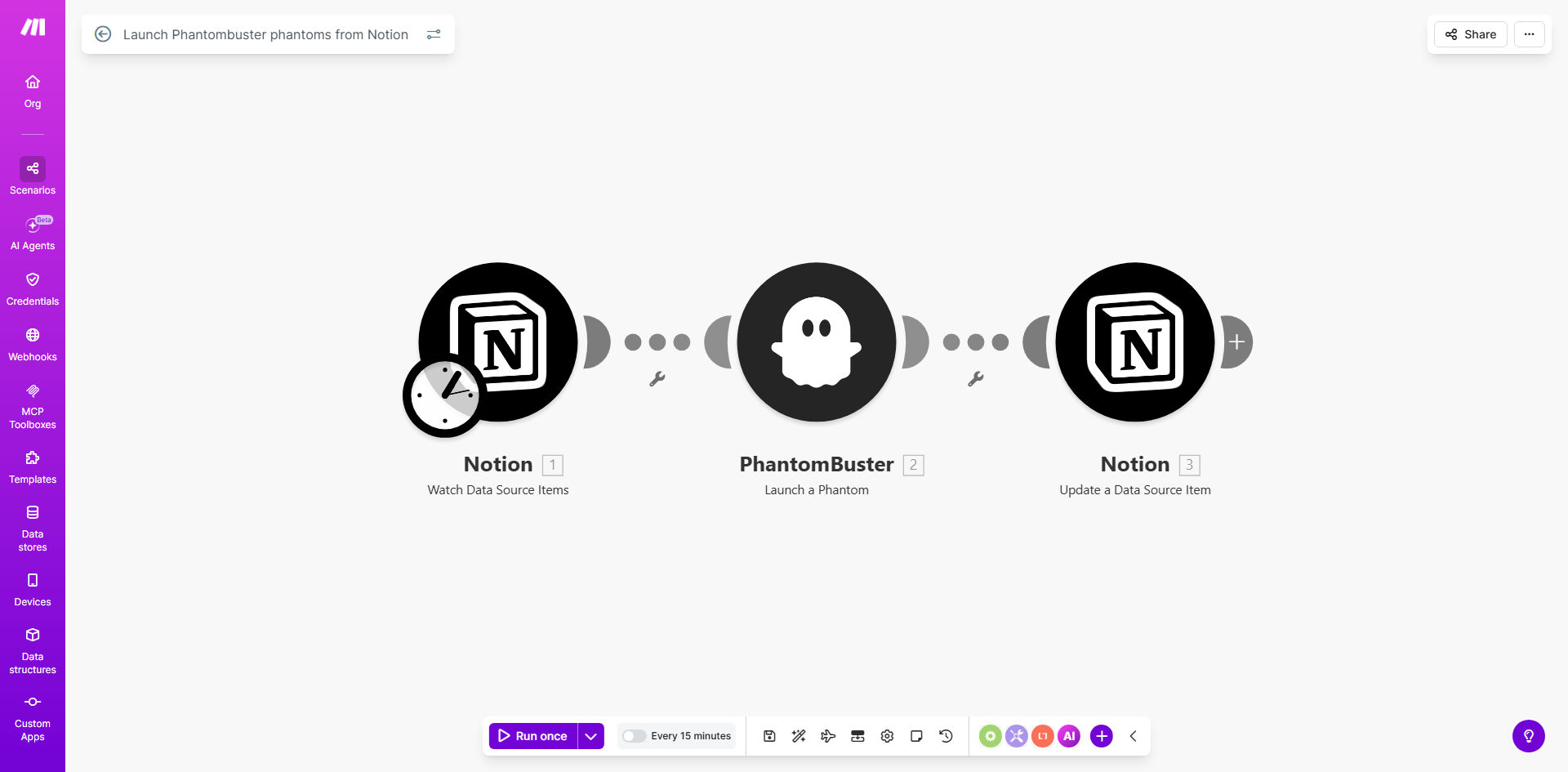This screenshot has height=772, width=1568.
Task: Open scenario settings gear
Action: (887, 736)
